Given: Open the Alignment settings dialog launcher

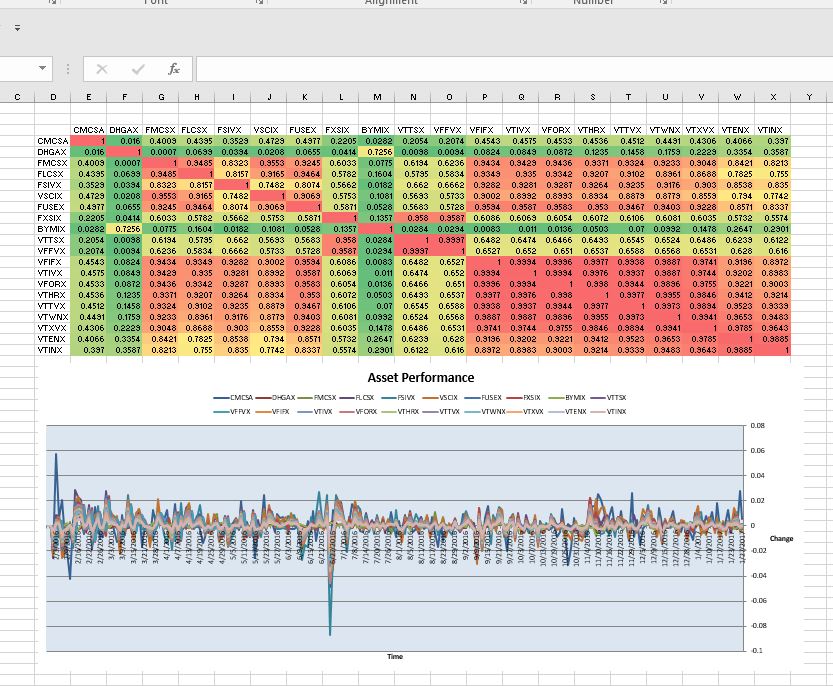Looking at the screenshot, I should pyautogui.click(x=523, y=3).
